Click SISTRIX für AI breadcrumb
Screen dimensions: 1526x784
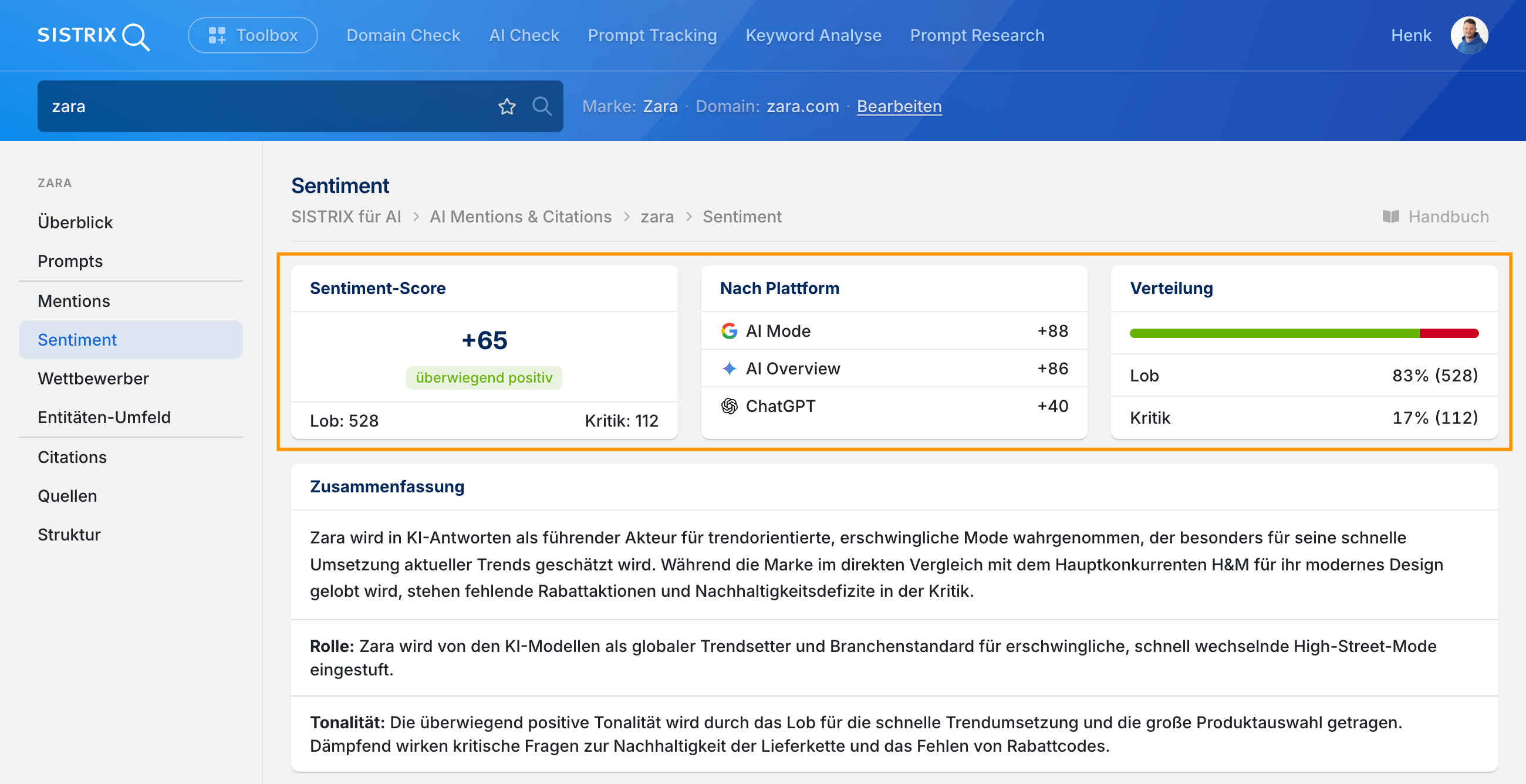pos(346,217)
